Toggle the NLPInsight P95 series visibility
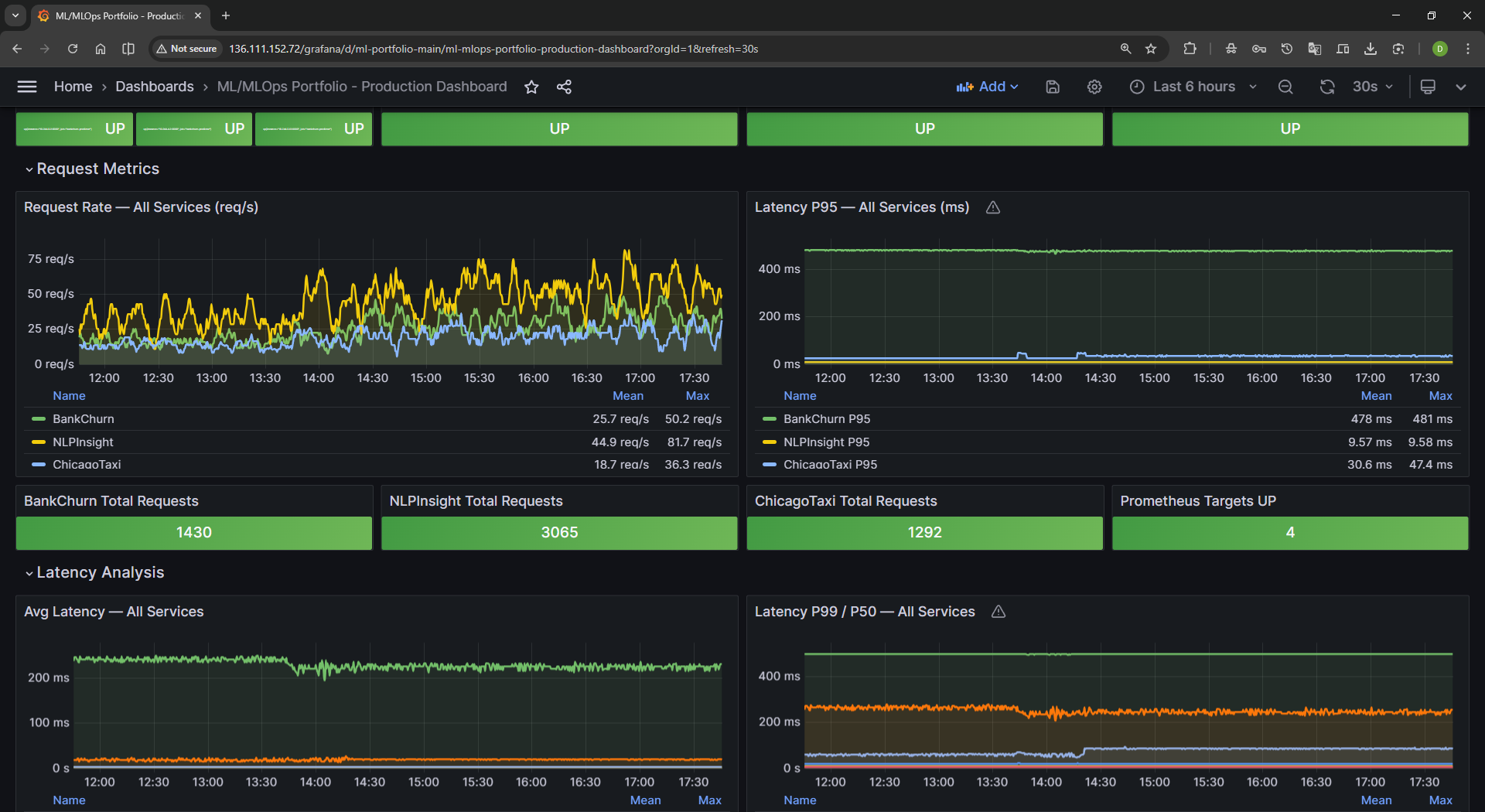Viewport: 1485px width, 812px height. [x=826, y=442]
